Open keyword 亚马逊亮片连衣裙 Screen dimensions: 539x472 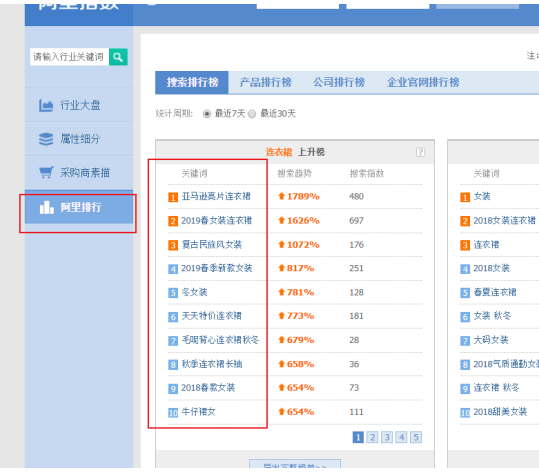click(216, 196)
